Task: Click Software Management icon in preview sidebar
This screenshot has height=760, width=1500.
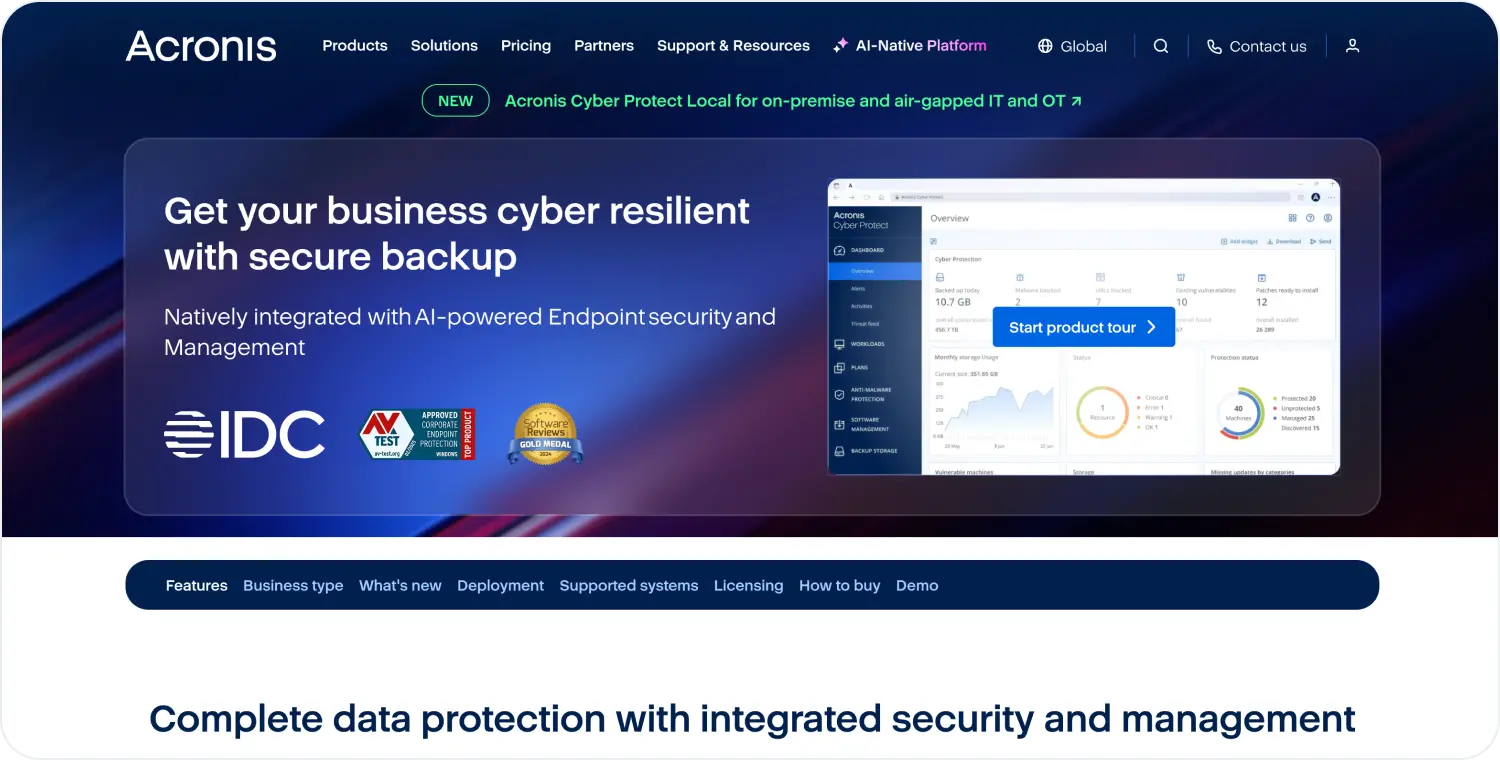Action: (x=839, y=424)
